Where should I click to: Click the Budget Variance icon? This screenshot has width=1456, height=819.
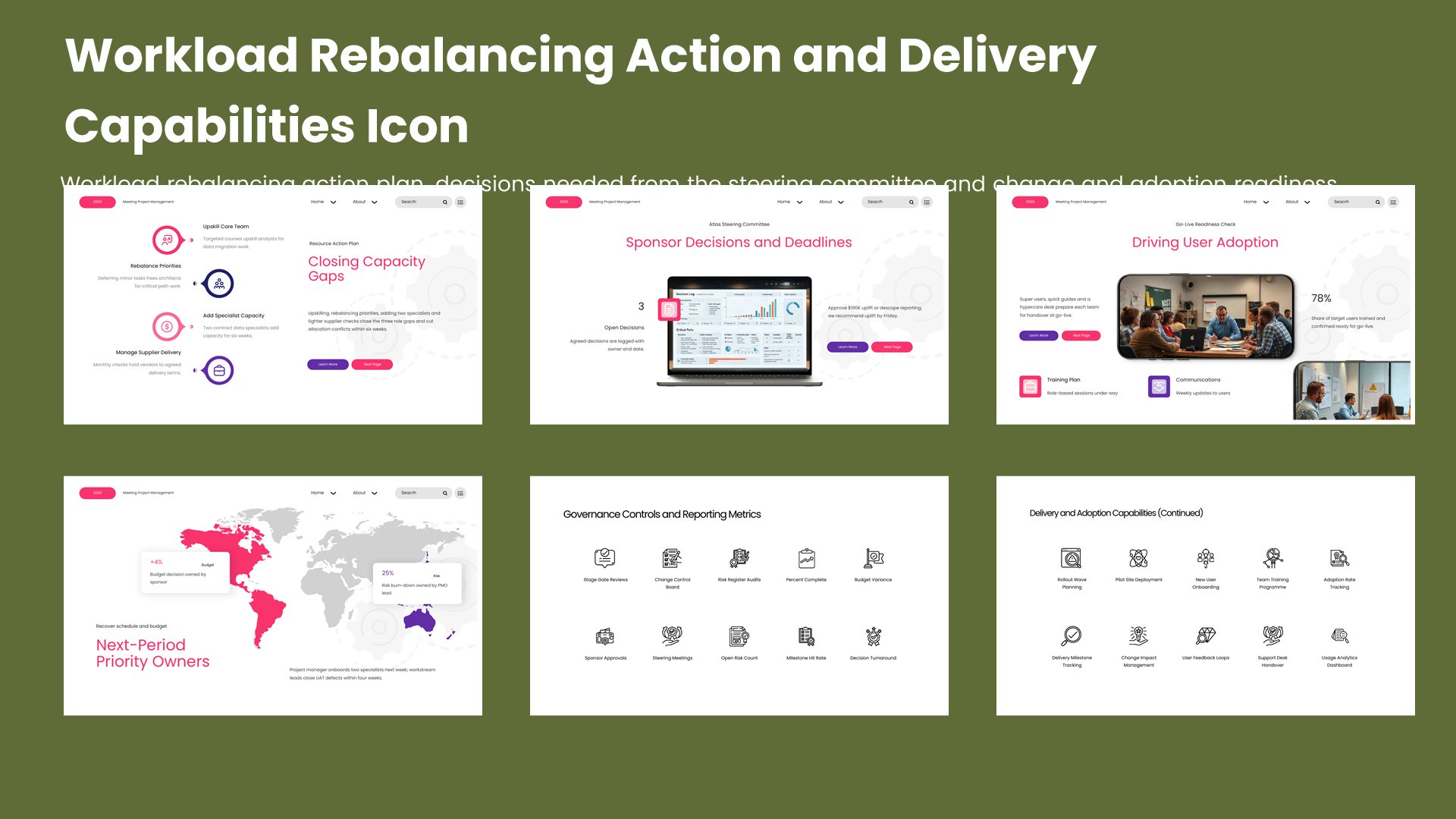pos(874,559)
